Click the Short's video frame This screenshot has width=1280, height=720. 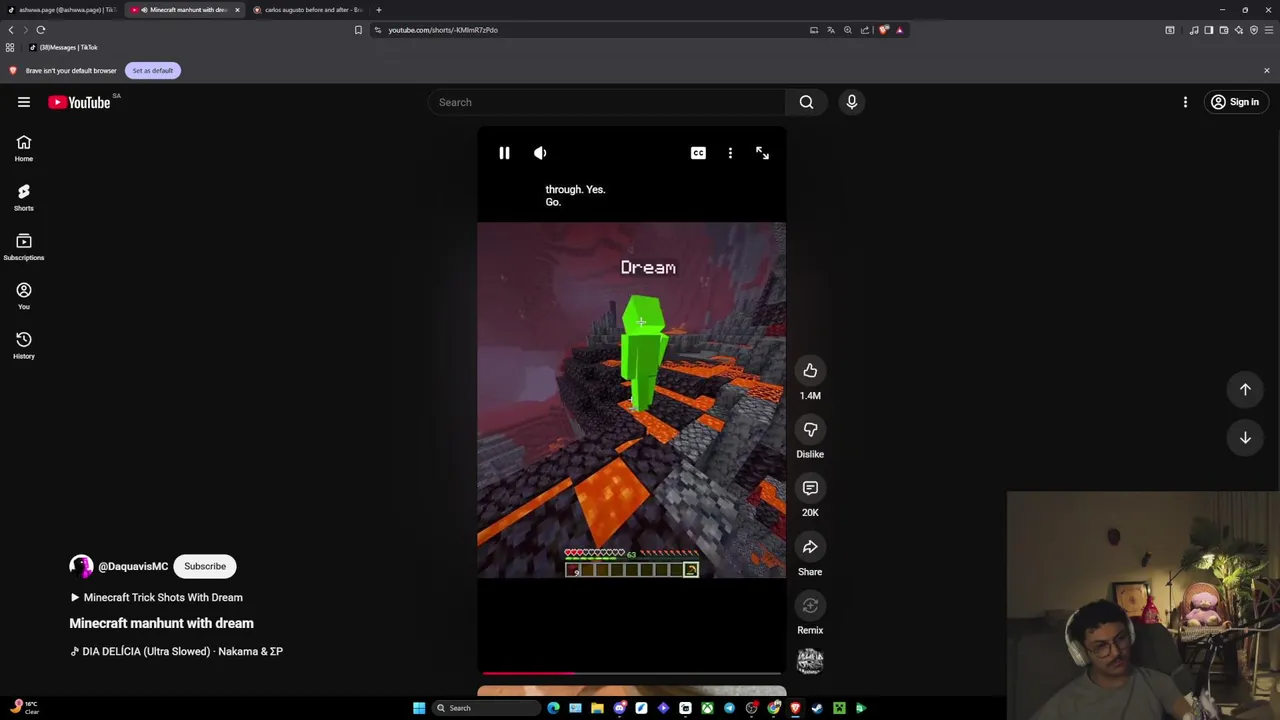[632, 400]
